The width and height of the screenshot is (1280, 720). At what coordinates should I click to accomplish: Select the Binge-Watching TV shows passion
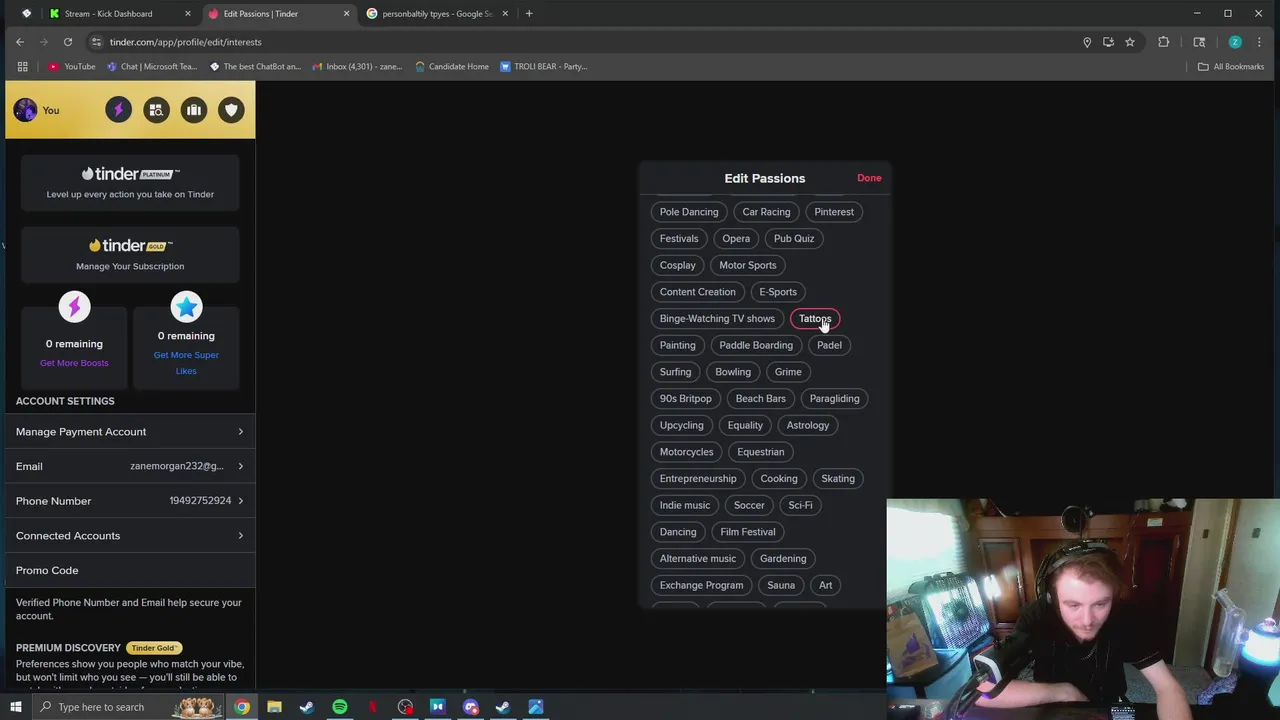coord(717,319)
